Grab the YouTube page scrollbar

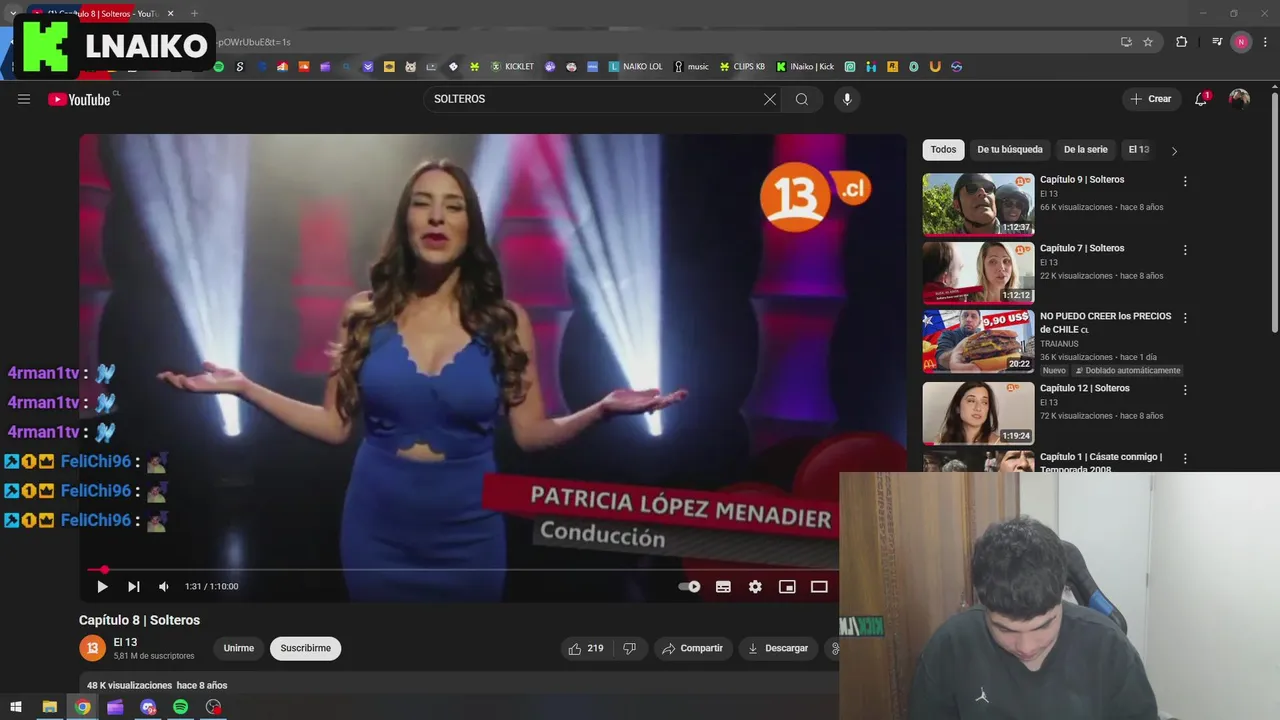1275,212
